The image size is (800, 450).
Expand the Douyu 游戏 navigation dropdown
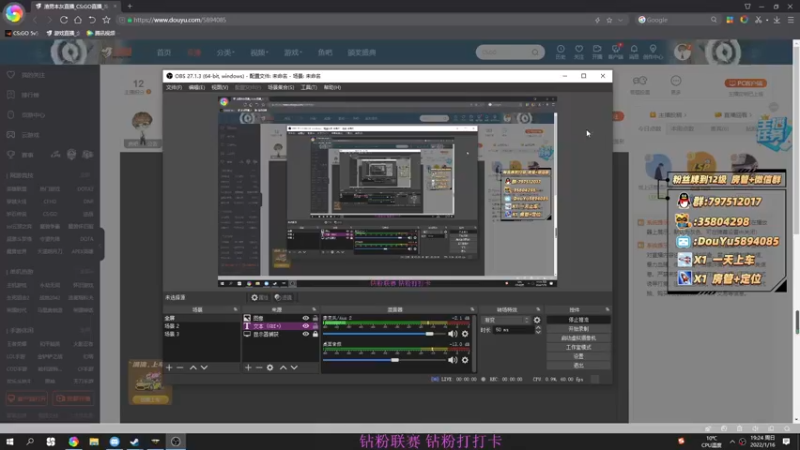(293, 52)
